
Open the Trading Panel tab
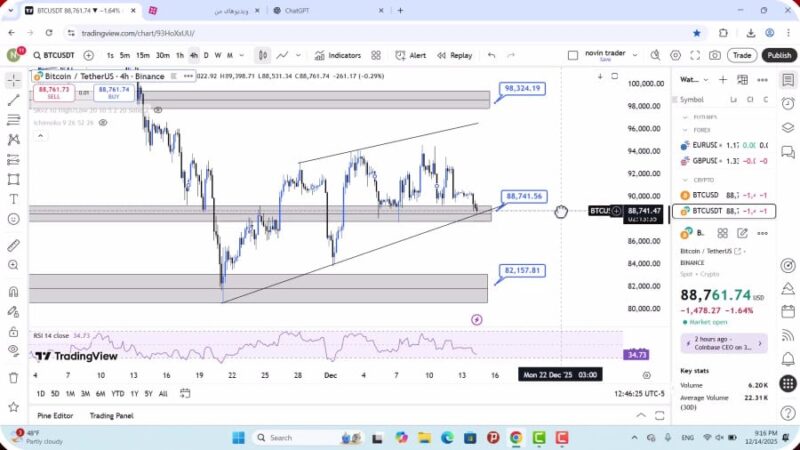pos(111,416)
